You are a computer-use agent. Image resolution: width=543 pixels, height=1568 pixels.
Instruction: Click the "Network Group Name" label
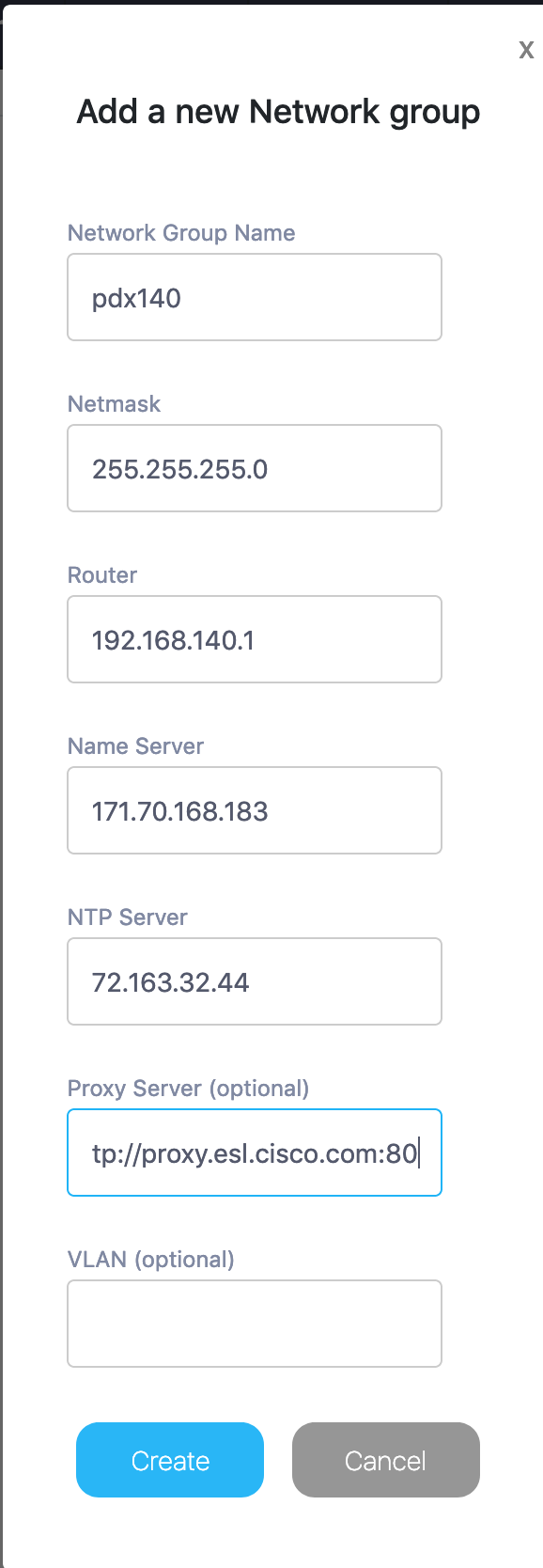point(181,233)
